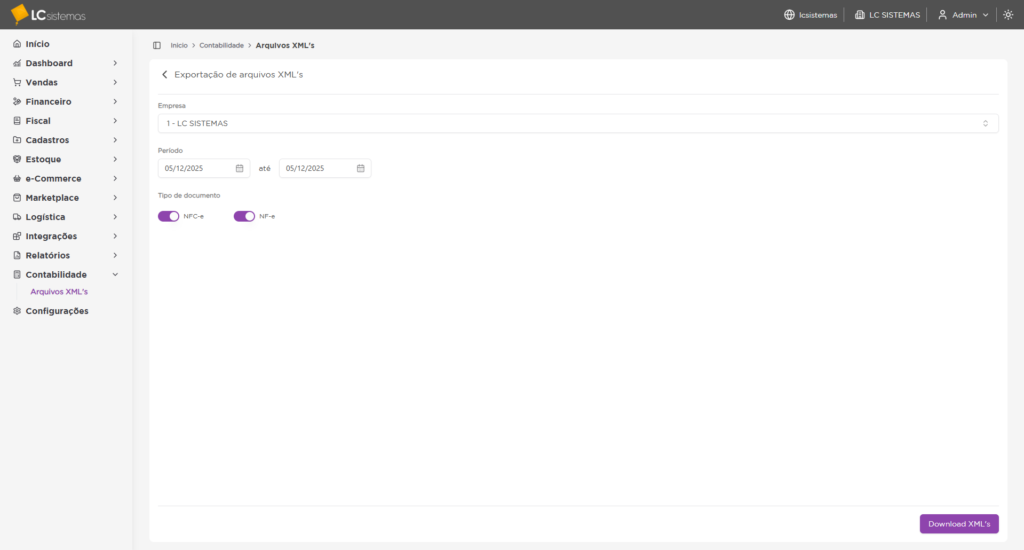Go to Início in the sidebar
Screen dimensions: 1024x550
[x=37, y=44]
